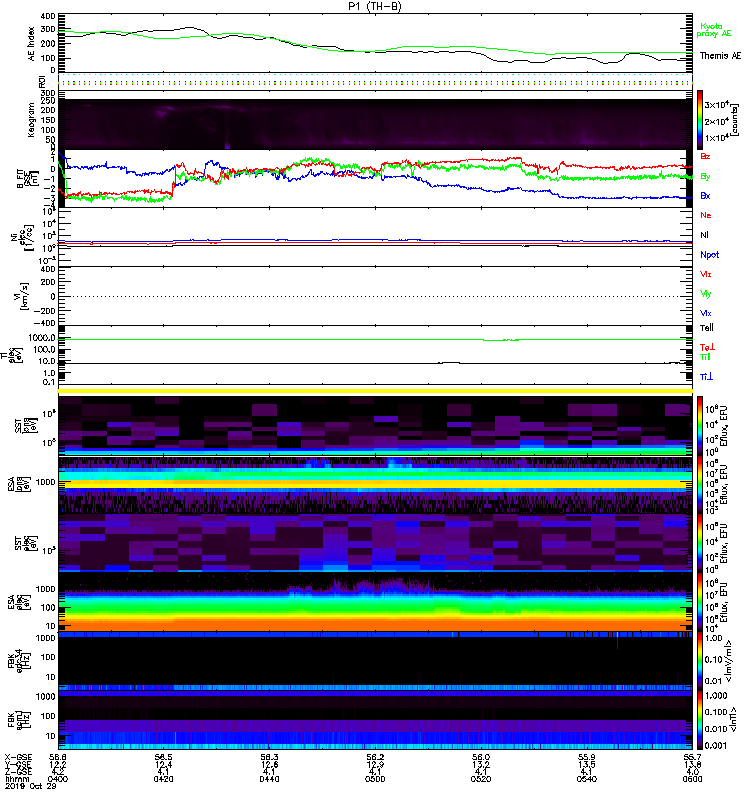Click the ESA ions Eflux color bar
This screenshot has width=750, height=800.
701,485
